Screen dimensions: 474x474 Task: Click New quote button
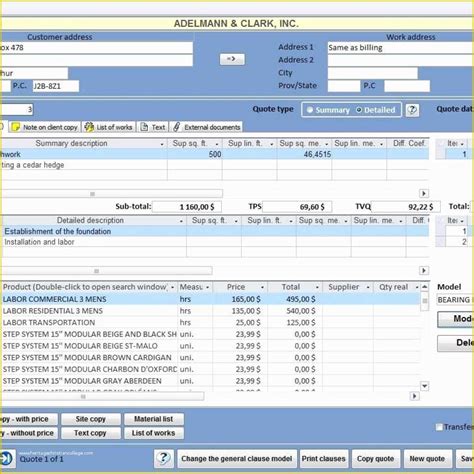(427, 459)
